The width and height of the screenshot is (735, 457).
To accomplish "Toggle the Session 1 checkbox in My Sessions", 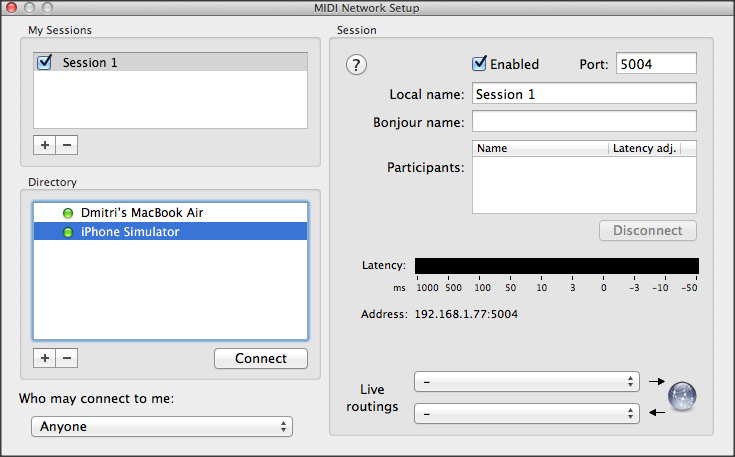I will pyautogui.click(x=44, y=62).
